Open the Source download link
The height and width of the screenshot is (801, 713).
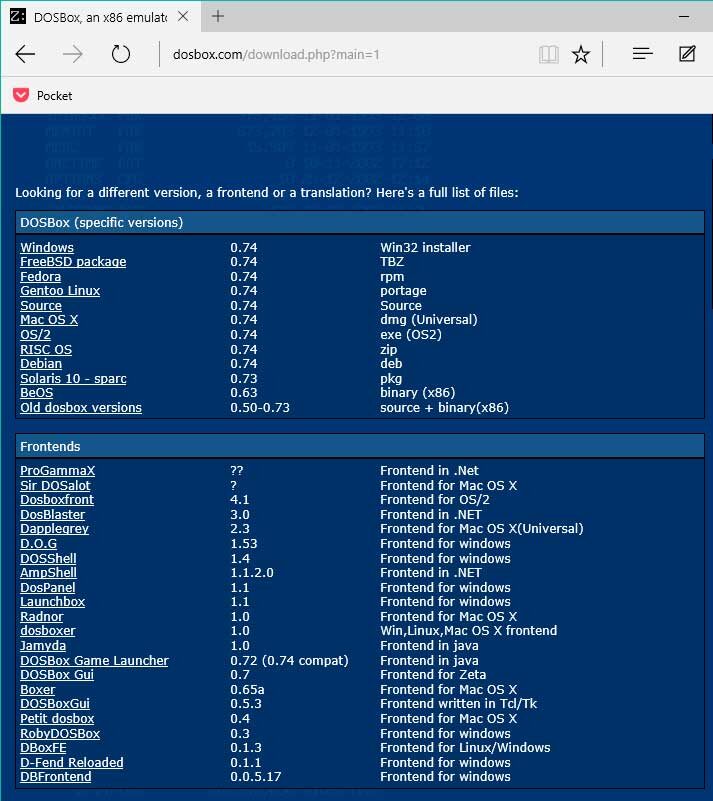point(41,305)
